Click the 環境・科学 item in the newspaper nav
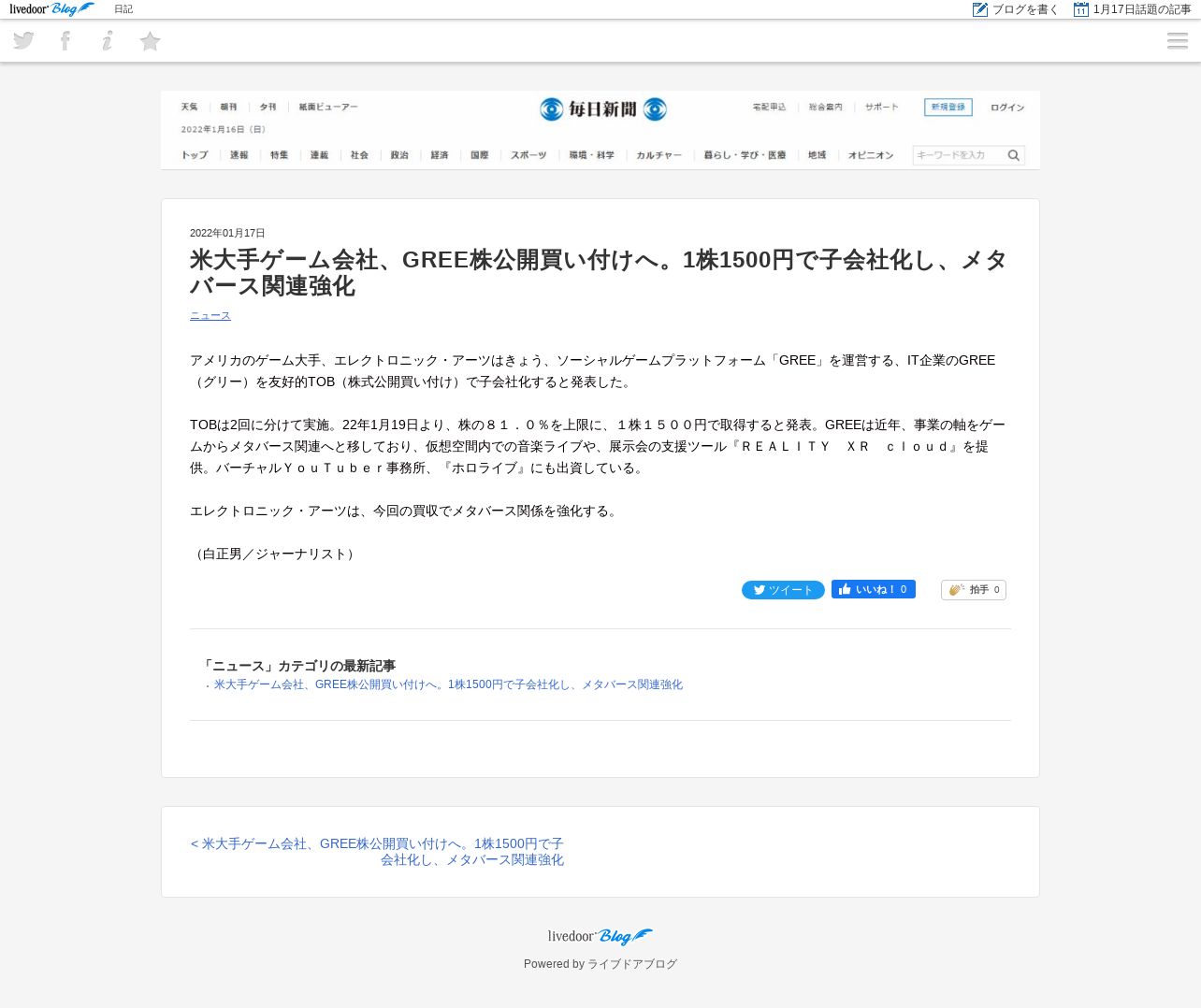The width and height of the screenshot is (1201, 1008). click(592, 155)
